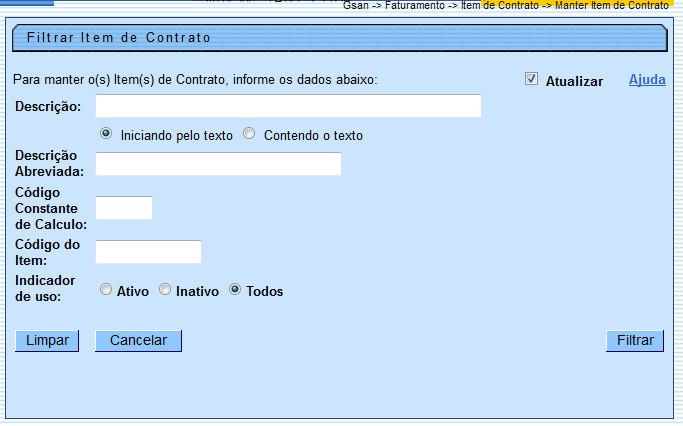
Task: Click the Descrição text field
Action: point(288,106)
